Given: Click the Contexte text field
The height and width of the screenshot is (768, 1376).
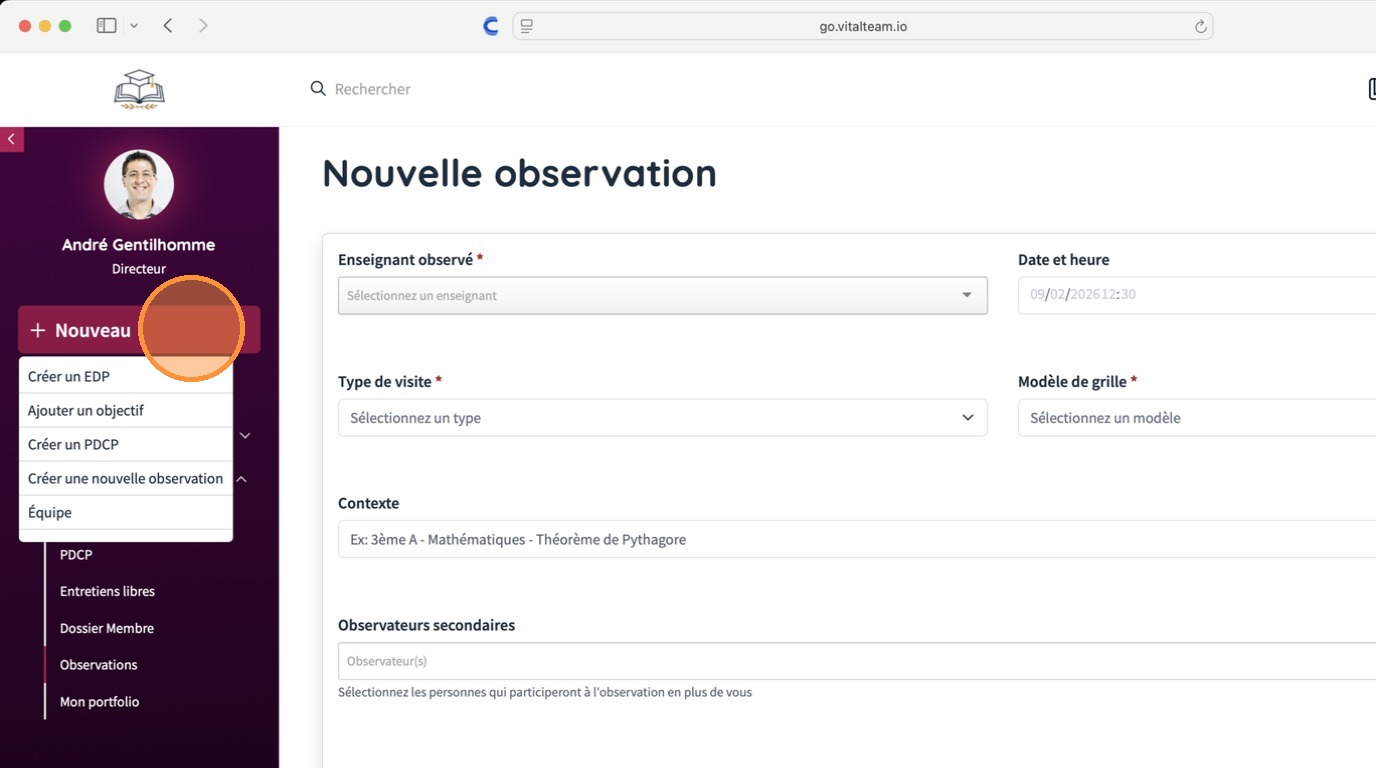Looking at the screenshot, I should [x=856, y=540].
